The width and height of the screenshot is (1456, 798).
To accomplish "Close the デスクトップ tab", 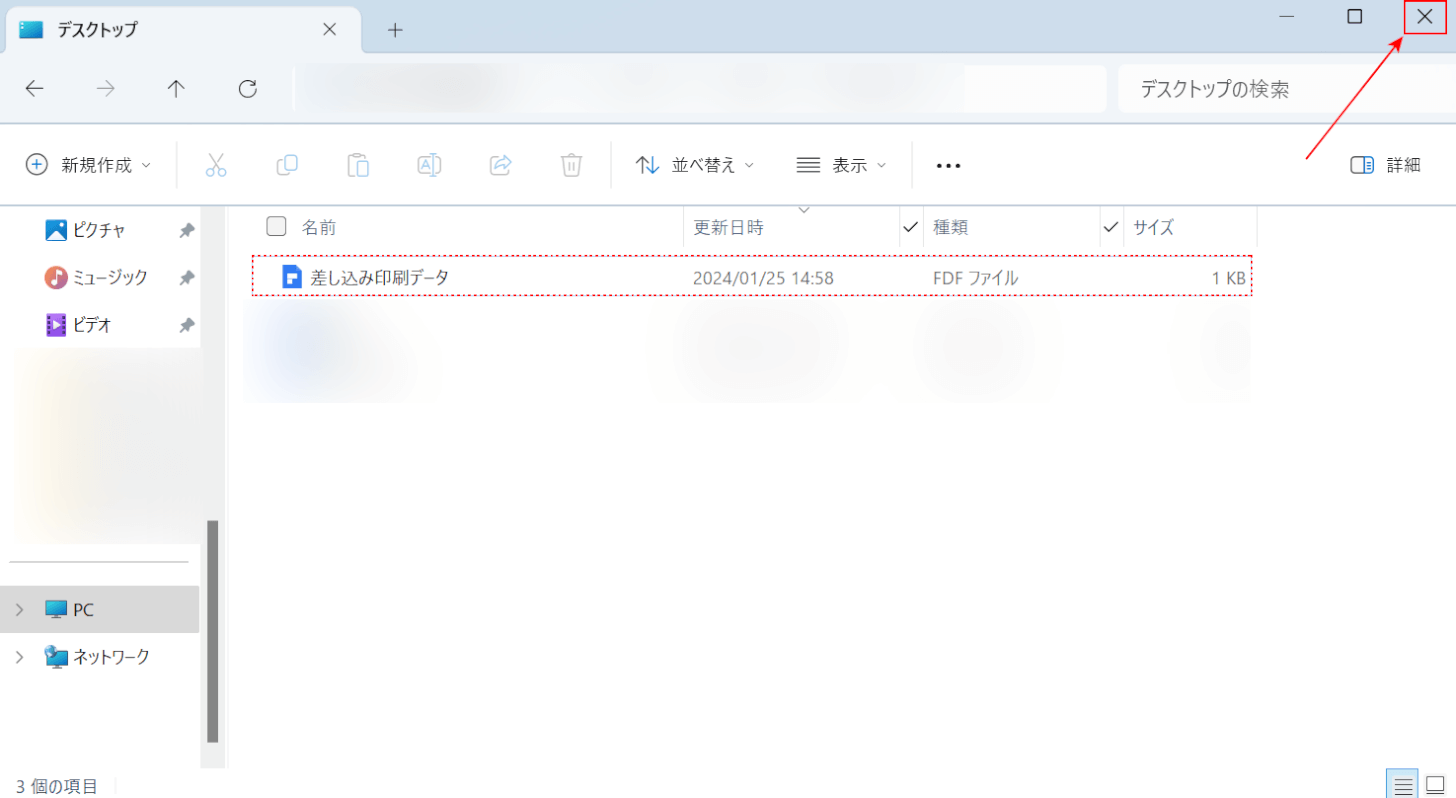I will tap(329, 29).
